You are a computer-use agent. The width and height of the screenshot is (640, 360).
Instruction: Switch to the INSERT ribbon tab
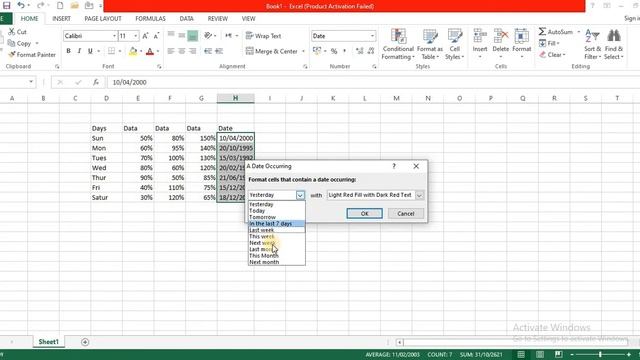(61, 19)
